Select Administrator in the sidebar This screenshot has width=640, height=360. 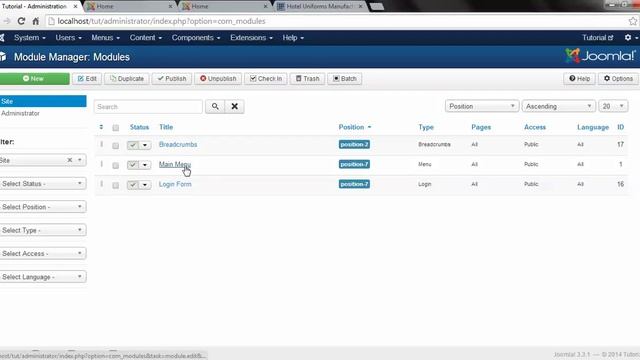pyautogui.click(x=20, y=113)
